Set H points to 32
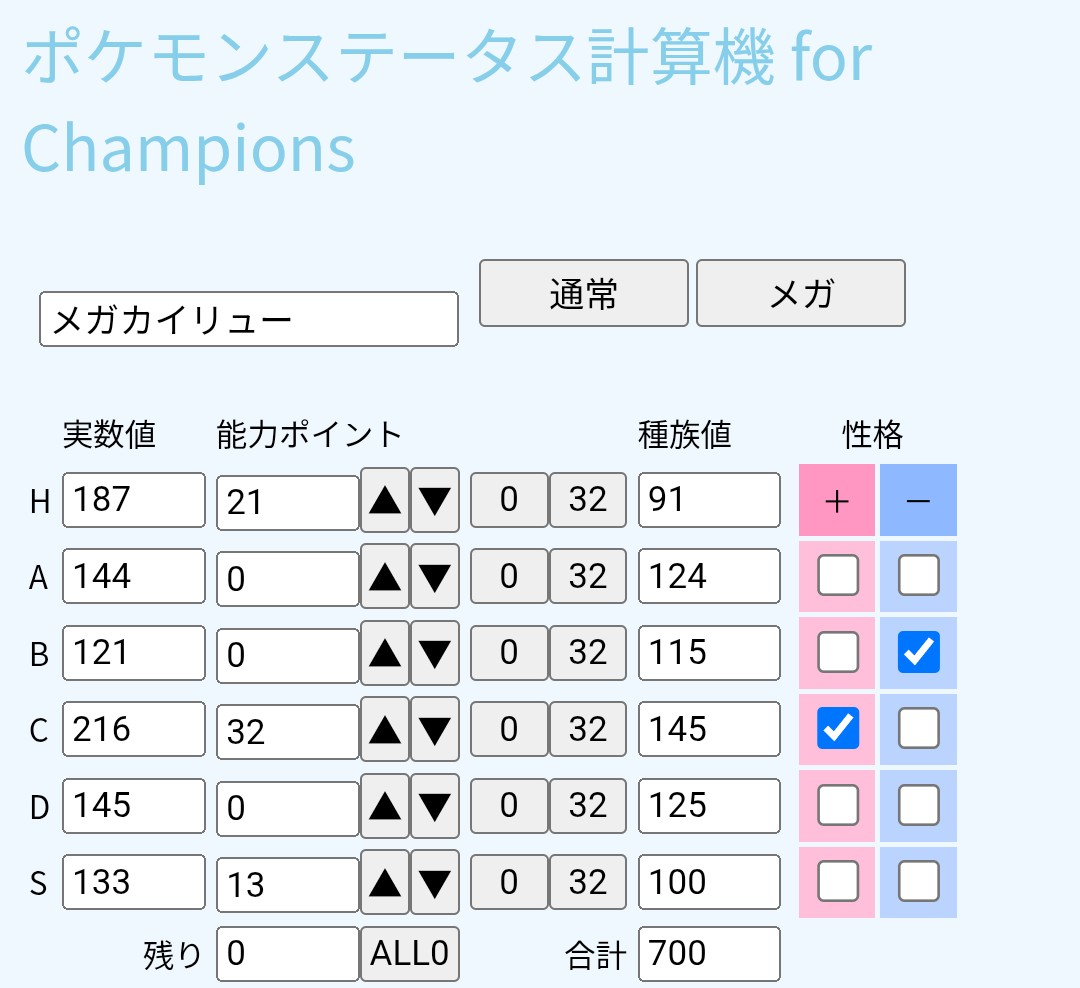 588,500
